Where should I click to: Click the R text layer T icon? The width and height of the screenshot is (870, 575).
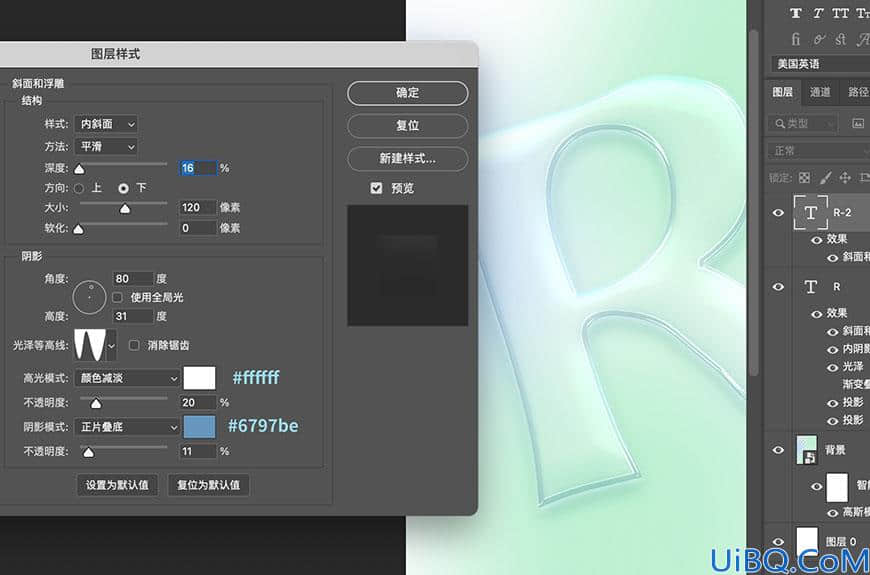click(811, 286)
